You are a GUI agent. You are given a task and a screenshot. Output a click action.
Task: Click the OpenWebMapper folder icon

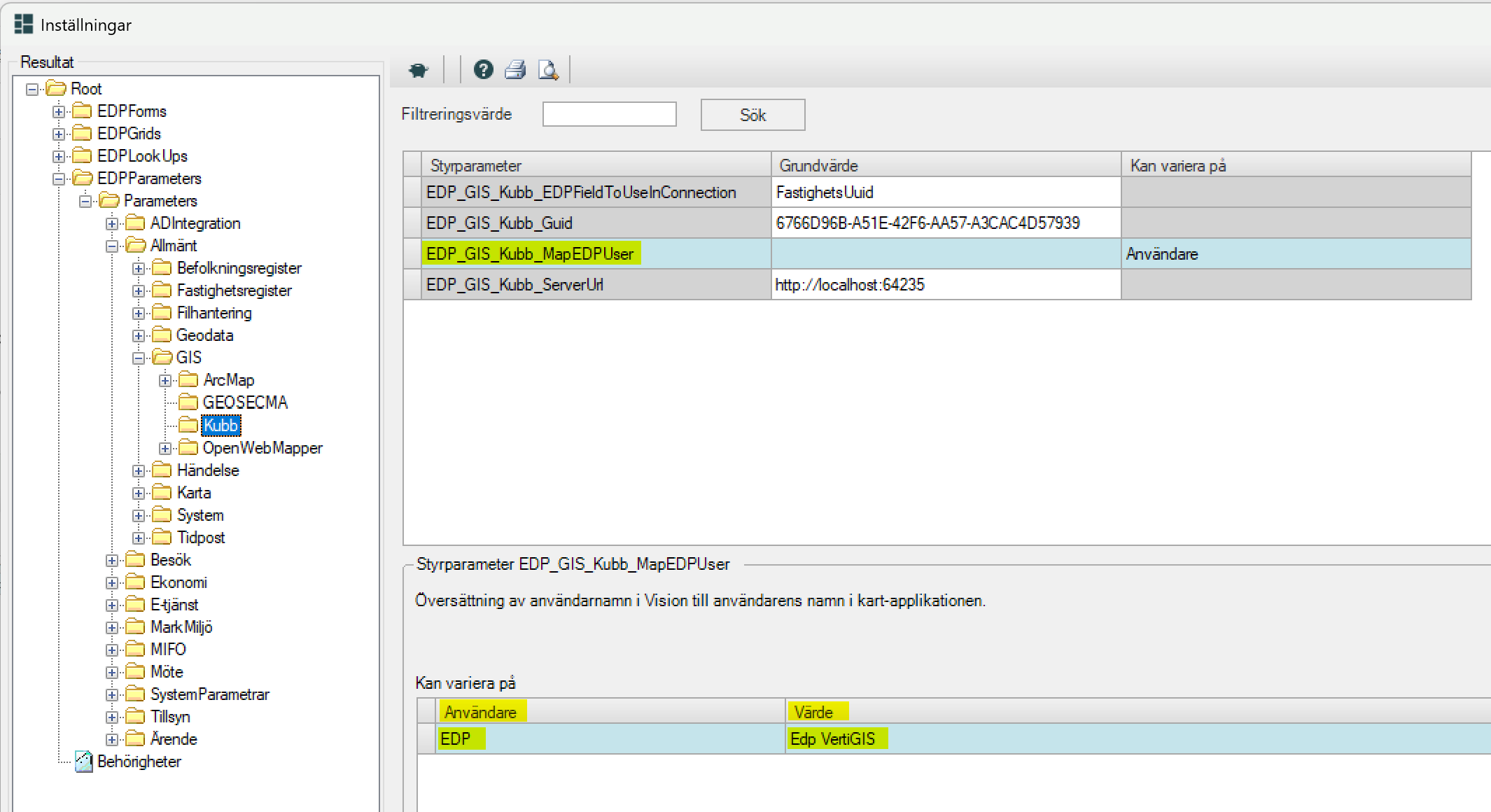pos(188,448)
